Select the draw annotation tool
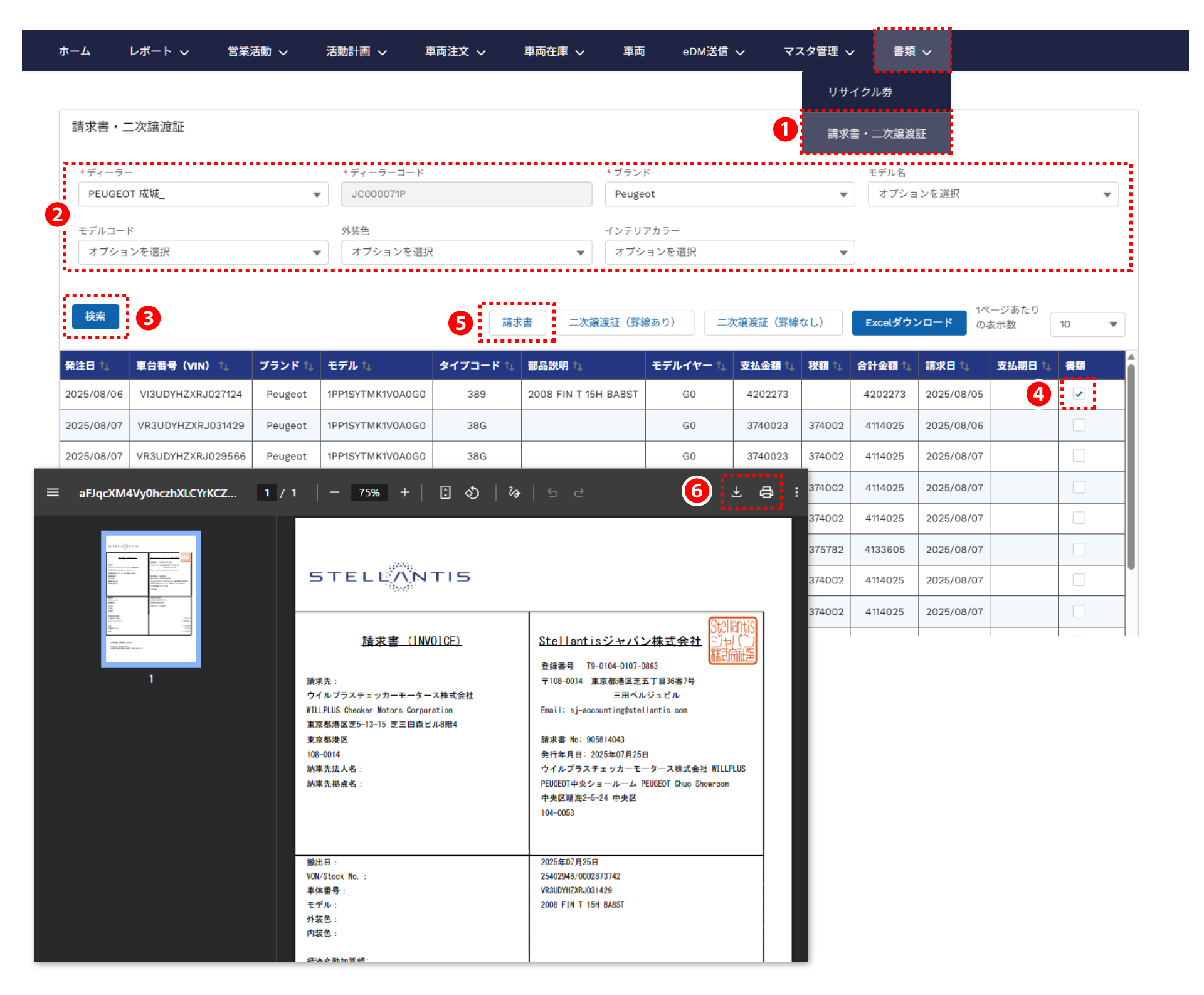Image resolution: width=1204 pixels, height=995 pixels. point(514,492)
